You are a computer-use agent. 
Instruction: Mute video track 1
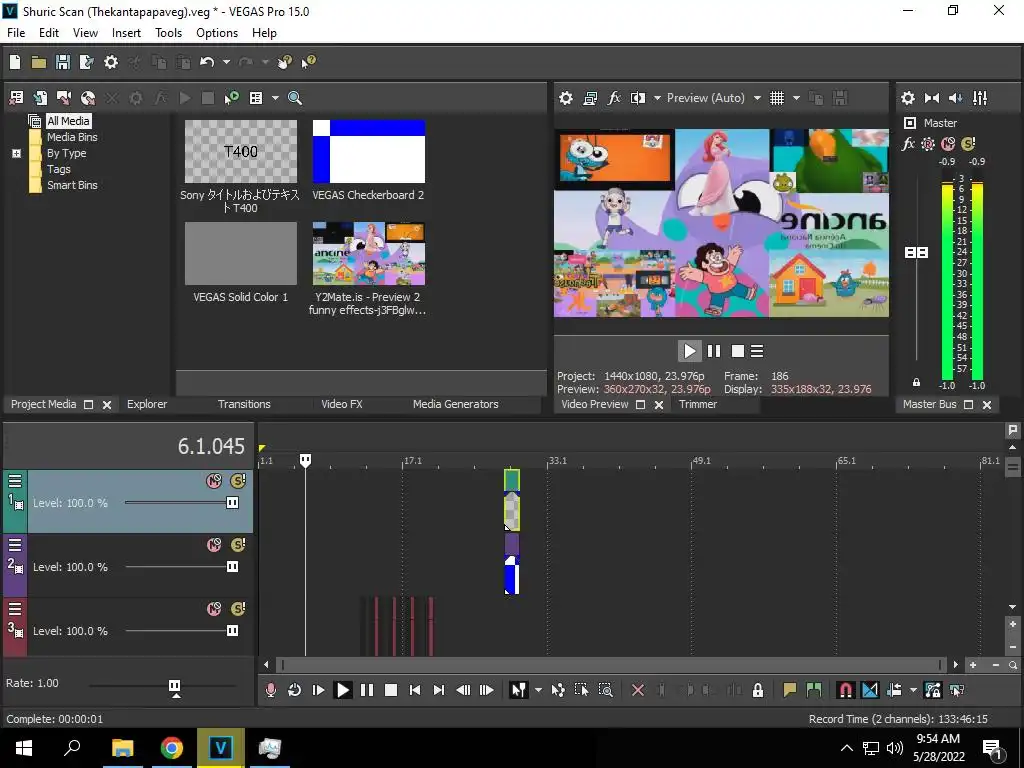pyautogui.click(x=214, y=481)
